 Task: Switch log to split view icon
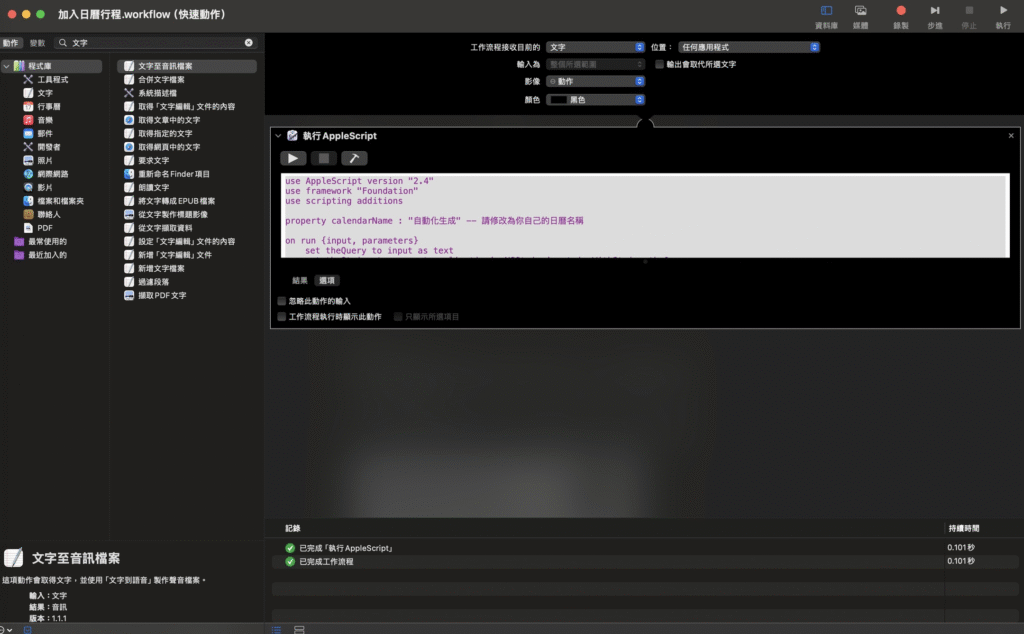point(299,629)
